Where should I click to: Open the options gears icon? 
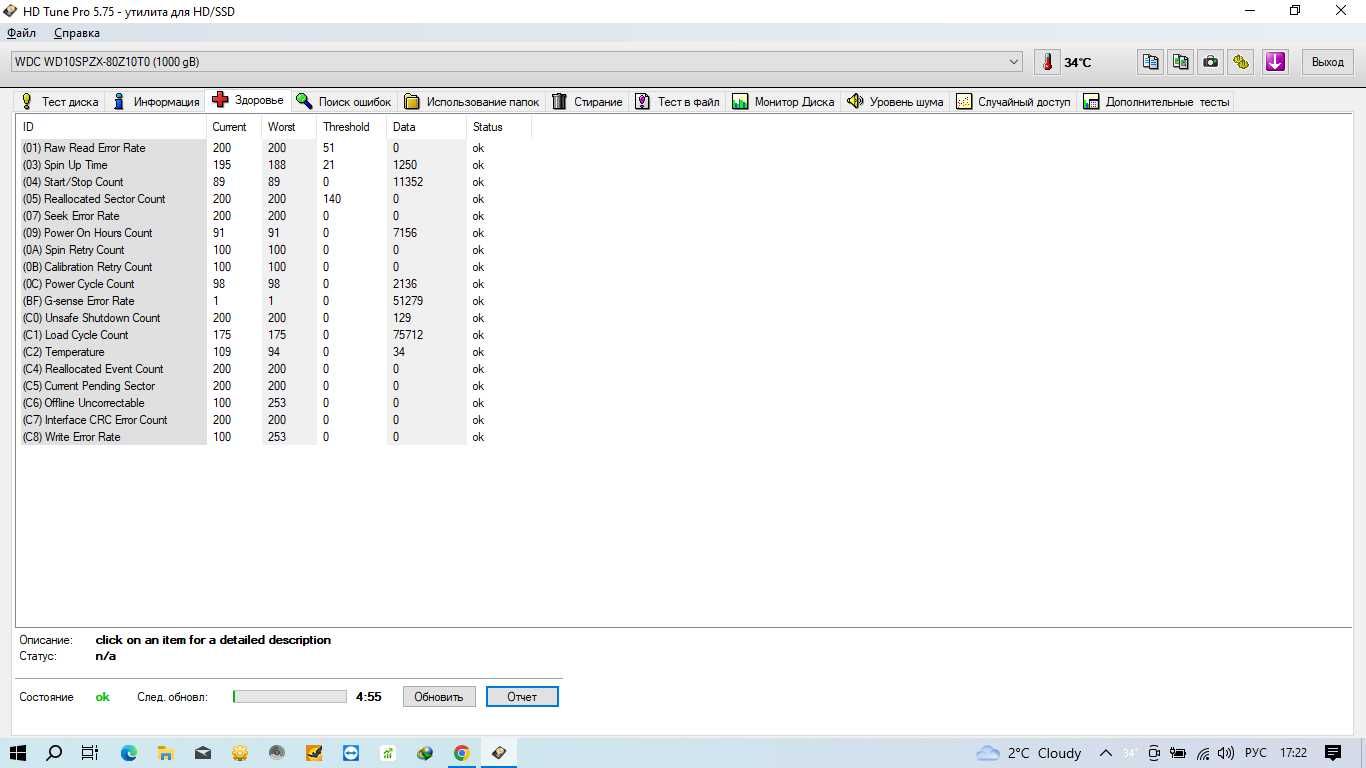(1241, 62)
